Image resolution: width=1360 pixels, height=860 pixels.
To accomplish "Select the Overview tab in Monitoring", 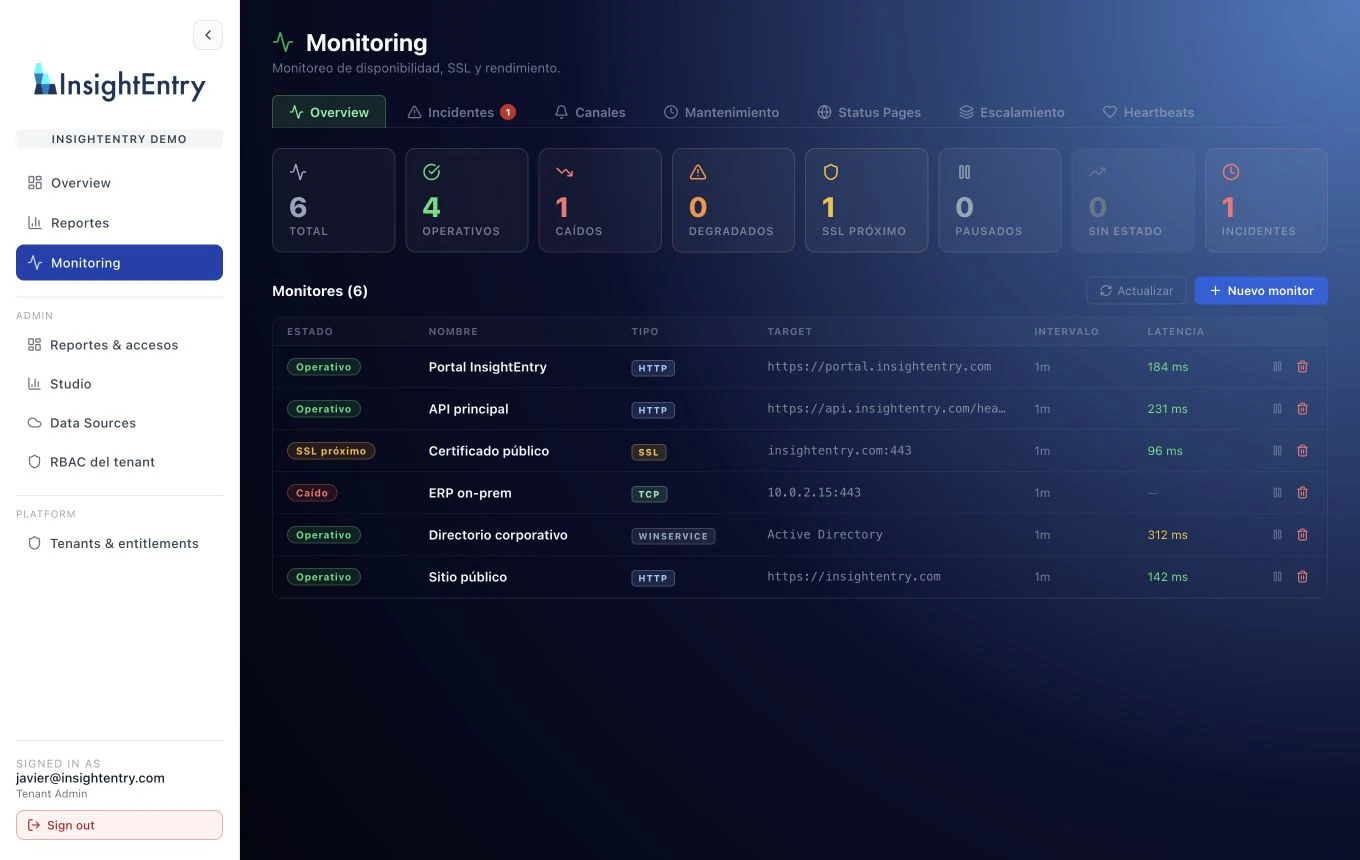I will pyautogui.click(x=329, y=112).
